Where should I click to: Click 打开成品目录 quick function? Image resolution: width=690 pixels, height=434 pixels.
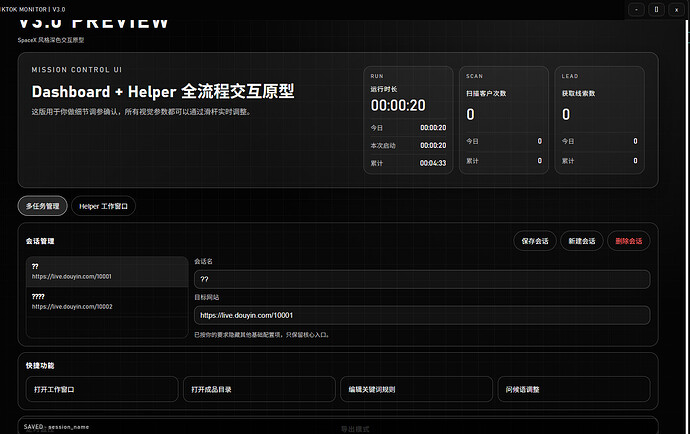pos(259,389)
